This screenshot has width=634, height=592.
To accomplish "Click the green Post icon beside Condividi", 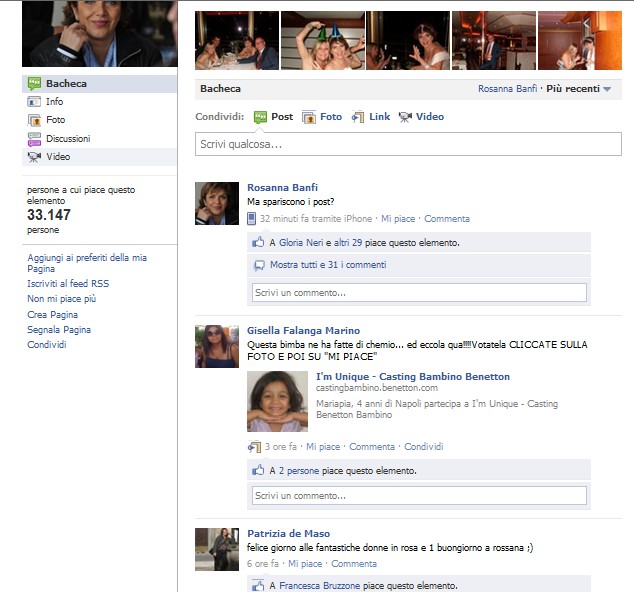I will click(x=260, y=117).
